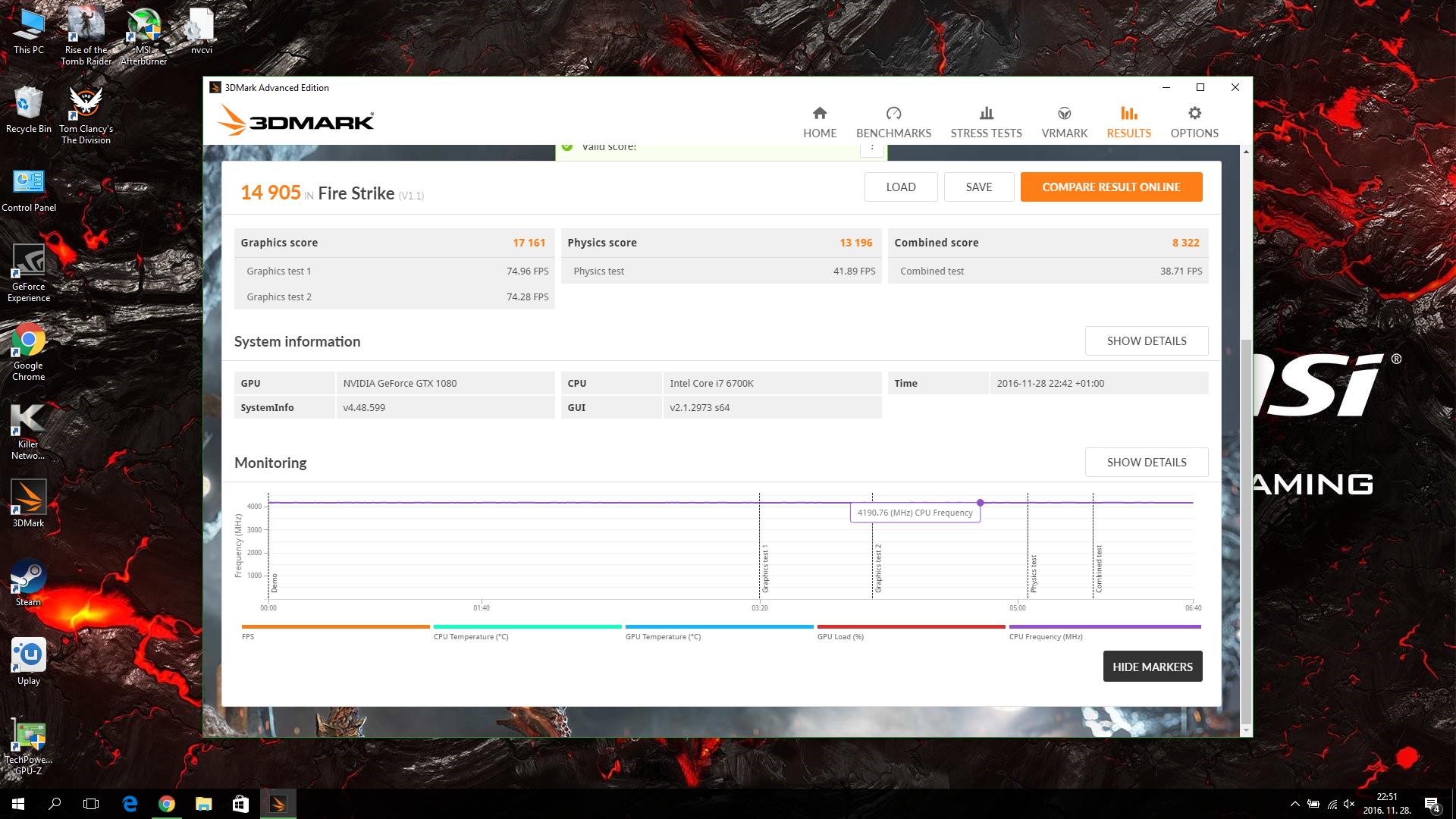
Task: Toggle CPU Temperature legend in chart
Action: click(527, 632)
